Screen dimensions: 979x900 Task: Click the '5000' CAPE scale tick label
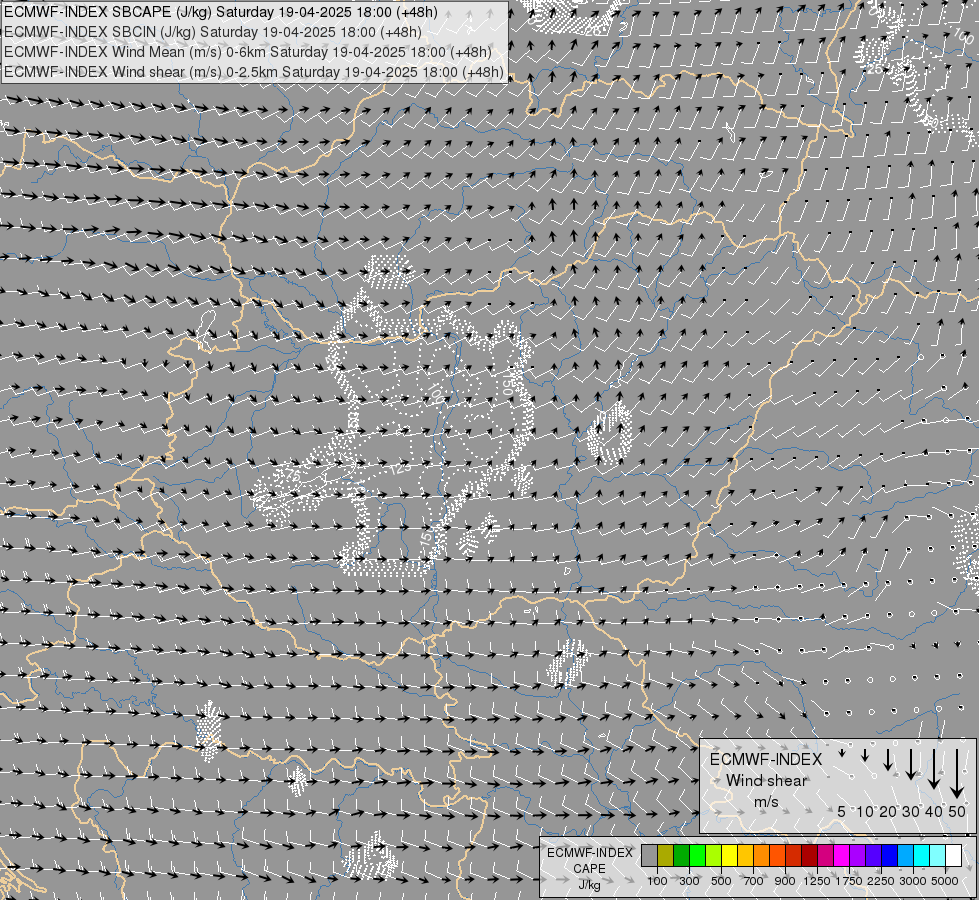(945, 881)
